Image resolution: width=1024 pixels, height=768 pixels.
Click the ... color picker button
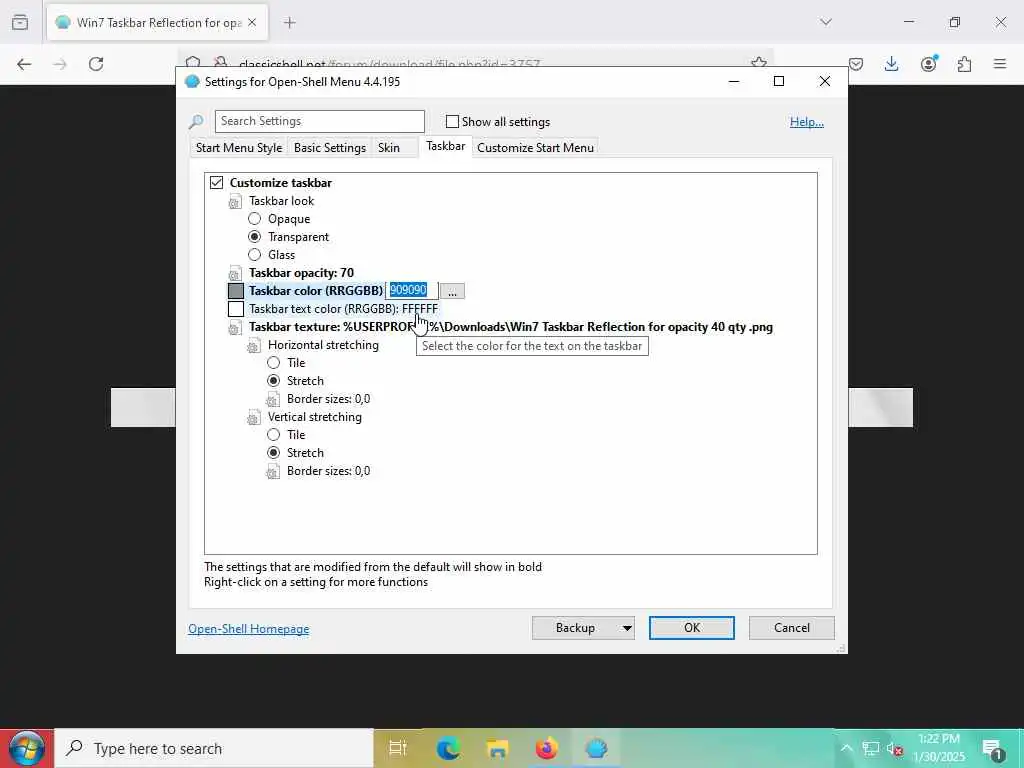tap(452, 291)
